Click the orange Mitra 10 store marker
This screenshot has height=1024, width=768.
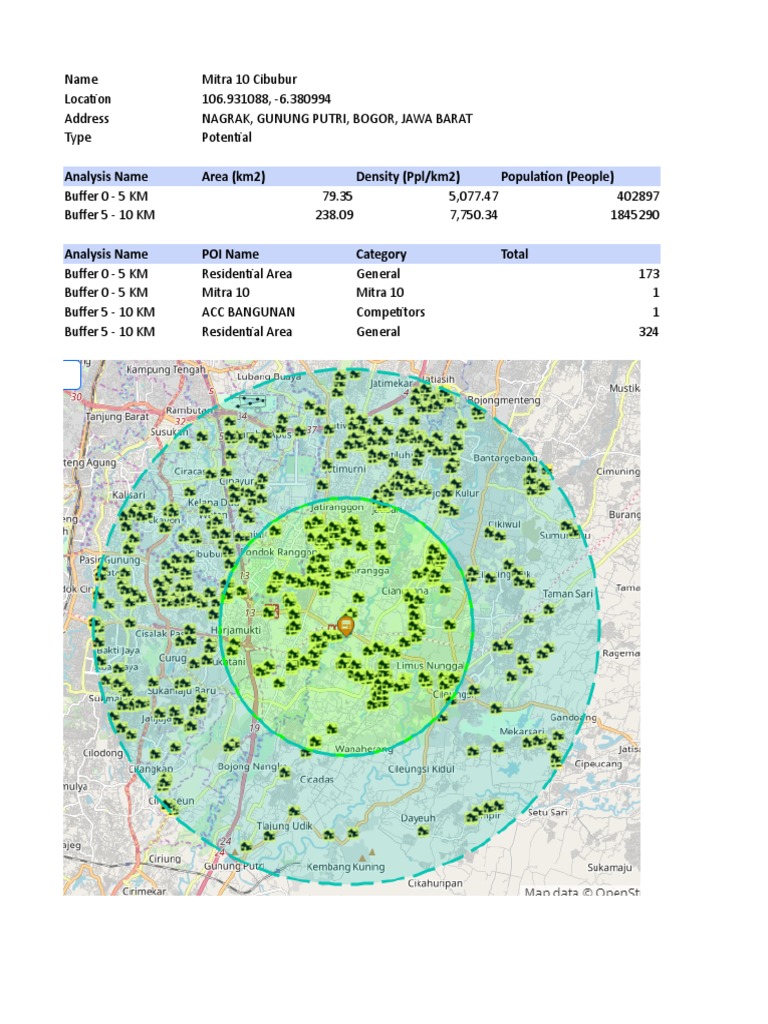[346, 626]
